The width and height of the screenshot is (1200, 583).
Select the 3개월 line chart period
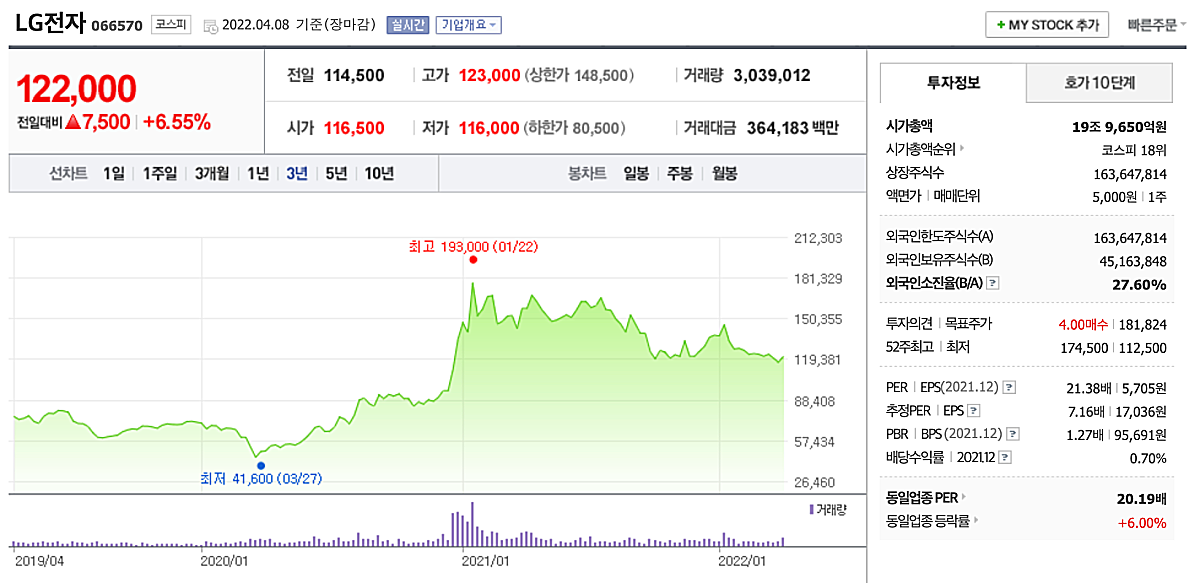click(213, 173)
